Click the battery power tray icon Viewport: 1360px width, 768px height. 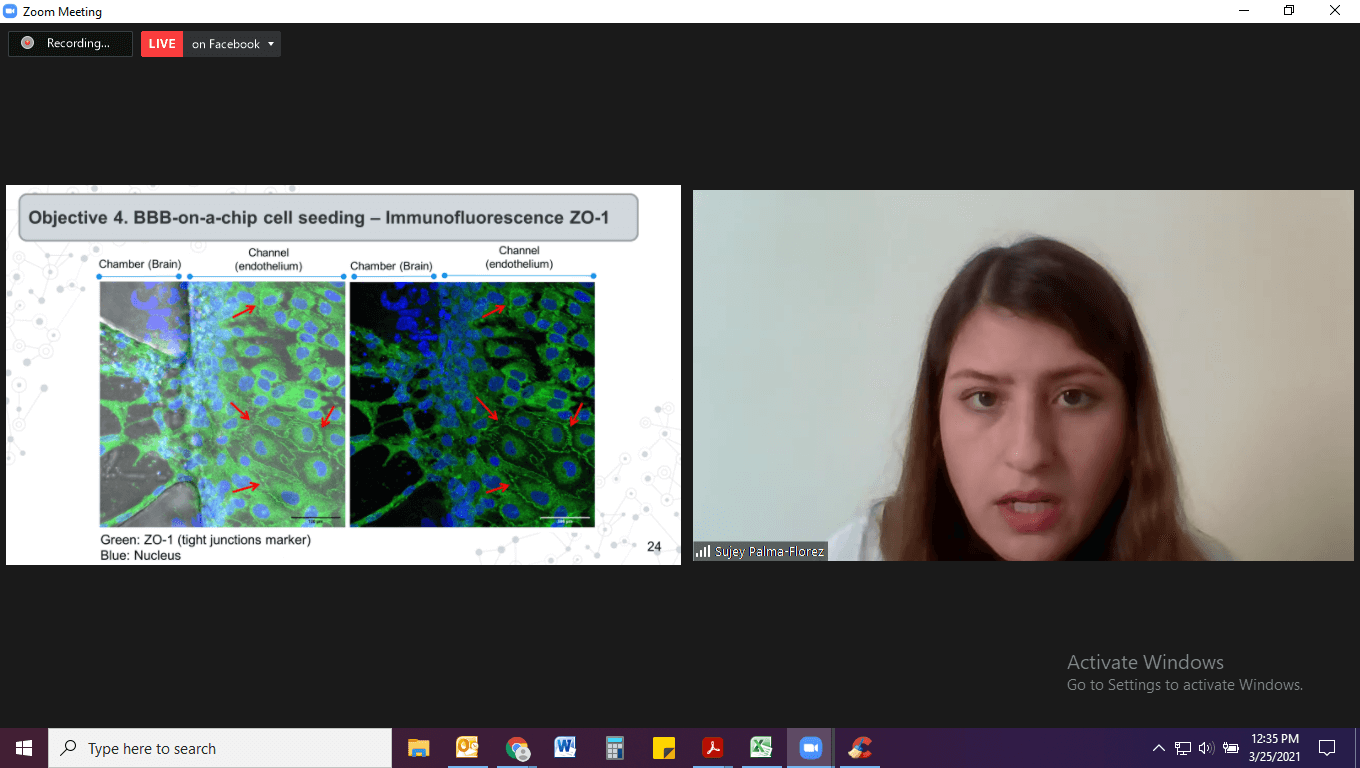click(1231, 748)
